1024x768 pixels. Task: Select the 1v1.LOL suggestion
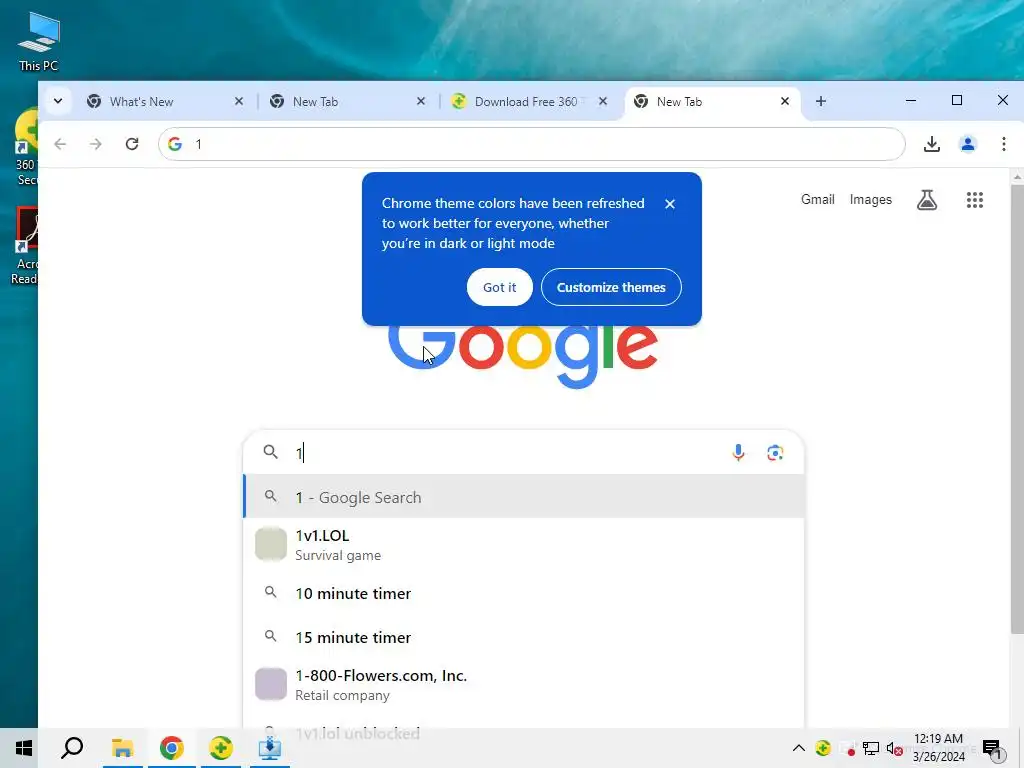[x=524, y=545]
